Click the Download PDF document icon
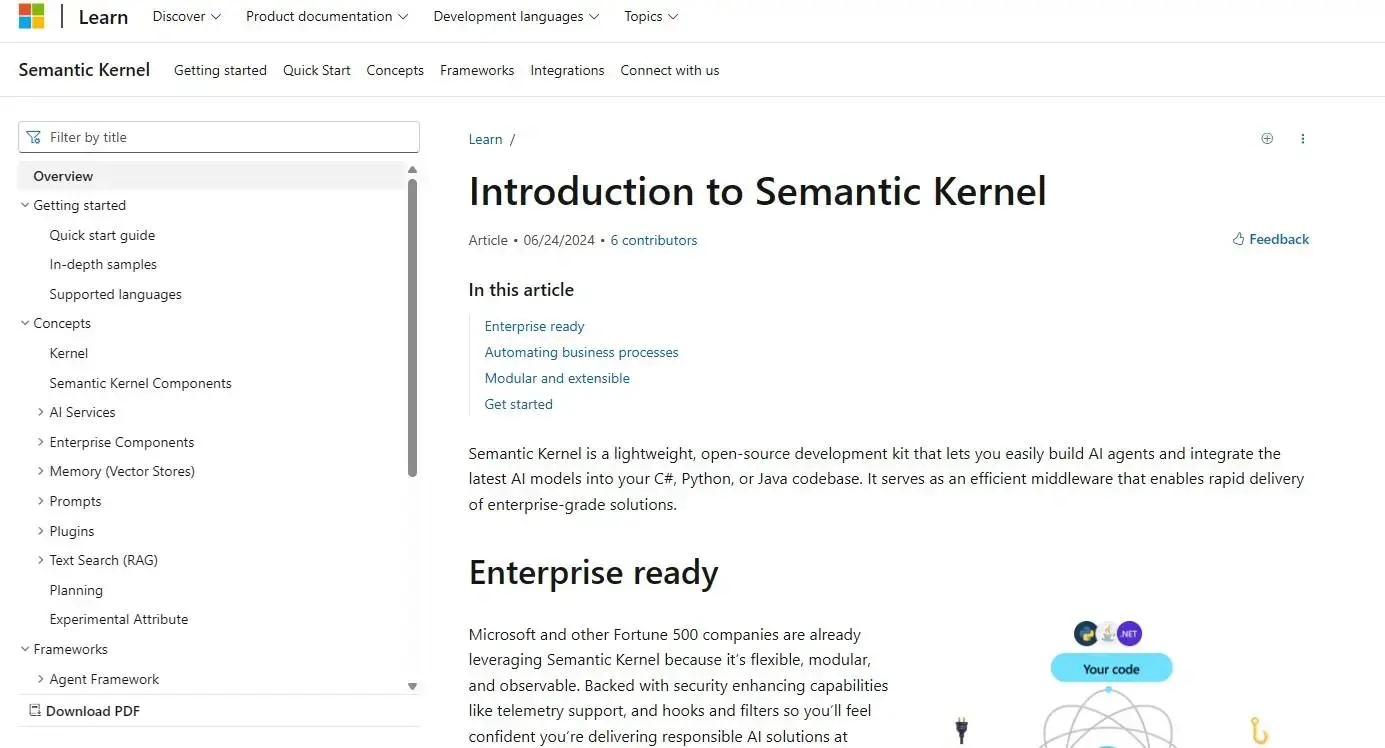The height and width of the screenshot is (748, 1385). click(35, 711)
